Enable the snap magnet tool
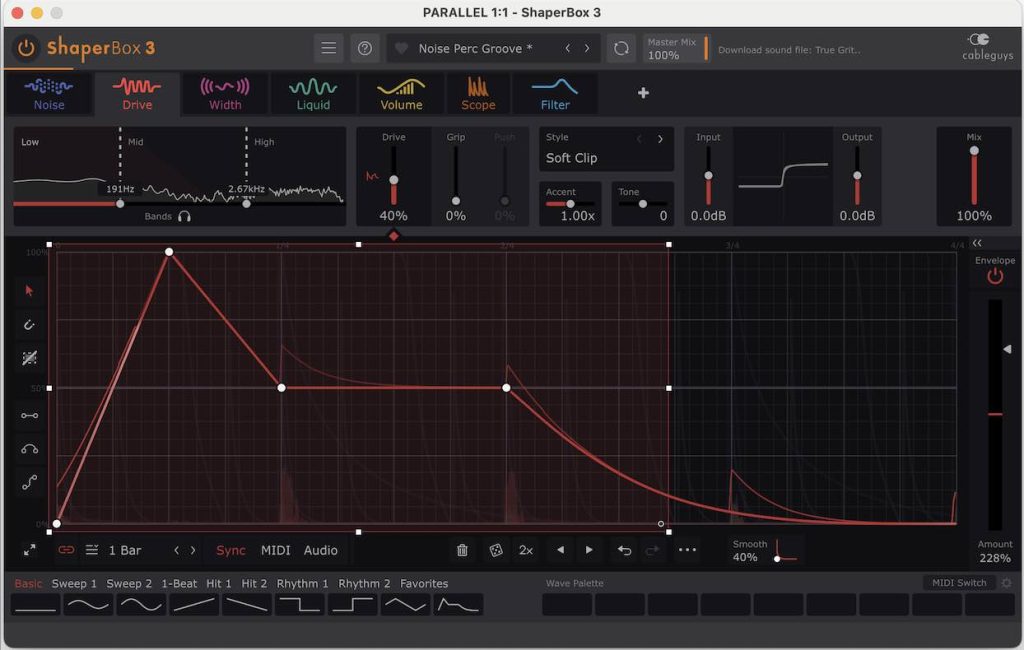This screenshot has width=1024, height=650. 29,323
